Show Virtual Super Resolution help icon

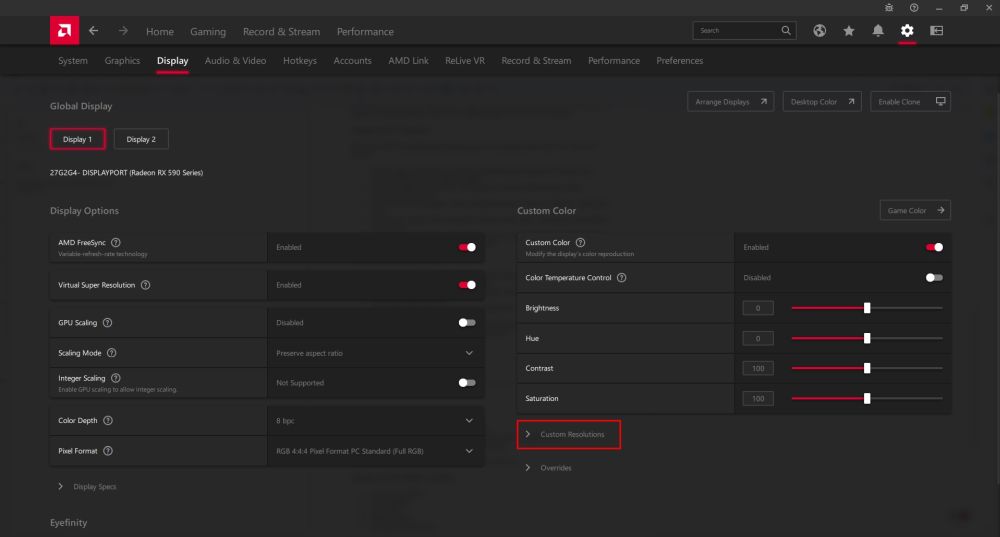coord(145,285)
